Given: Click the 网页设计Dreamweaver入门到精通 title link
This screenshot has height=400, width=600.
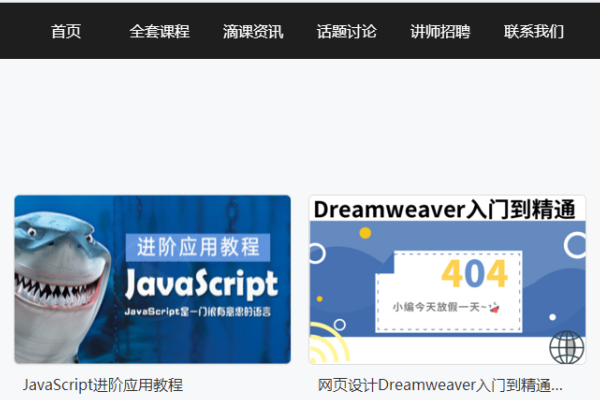Looking at the screenshot, I should [440, 385].
